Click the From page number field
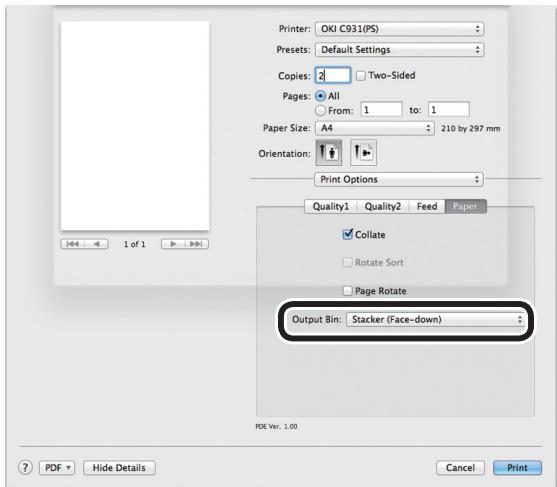The height and width of the screenshot is (487, 557). (x=382, y=109)
